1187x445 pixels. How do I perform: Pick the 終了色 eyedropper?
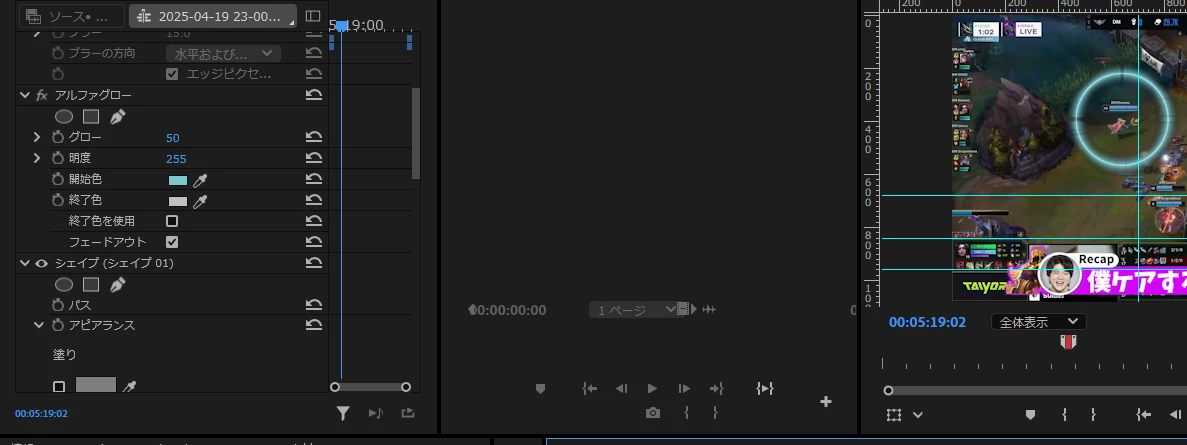coord(200,201)
